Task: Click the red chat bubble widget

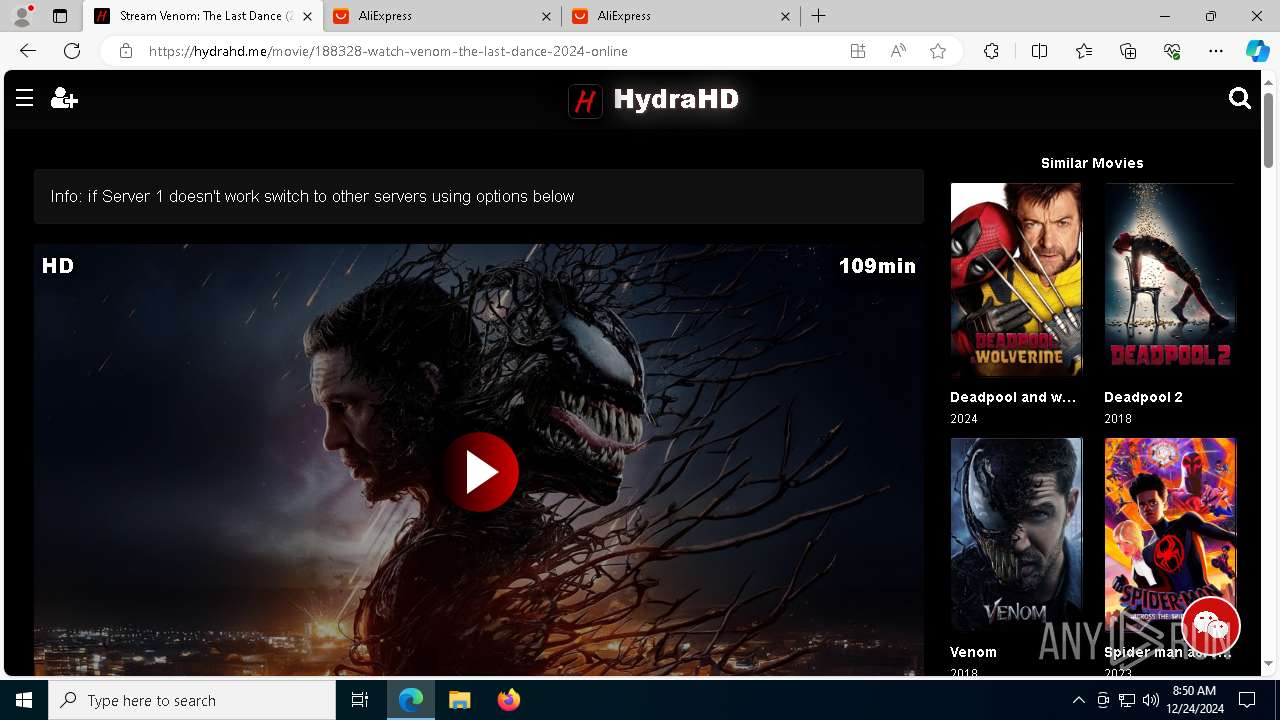Action: click(x=1211, y=626)
